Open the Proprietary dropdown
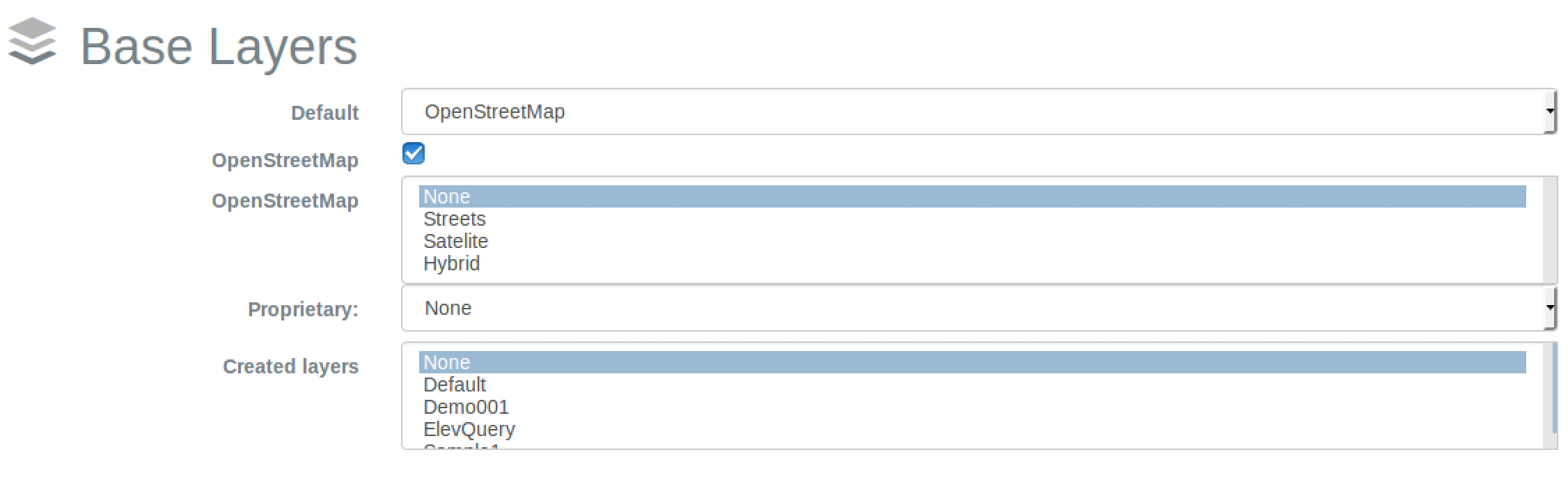 click(x=975, y=307)
